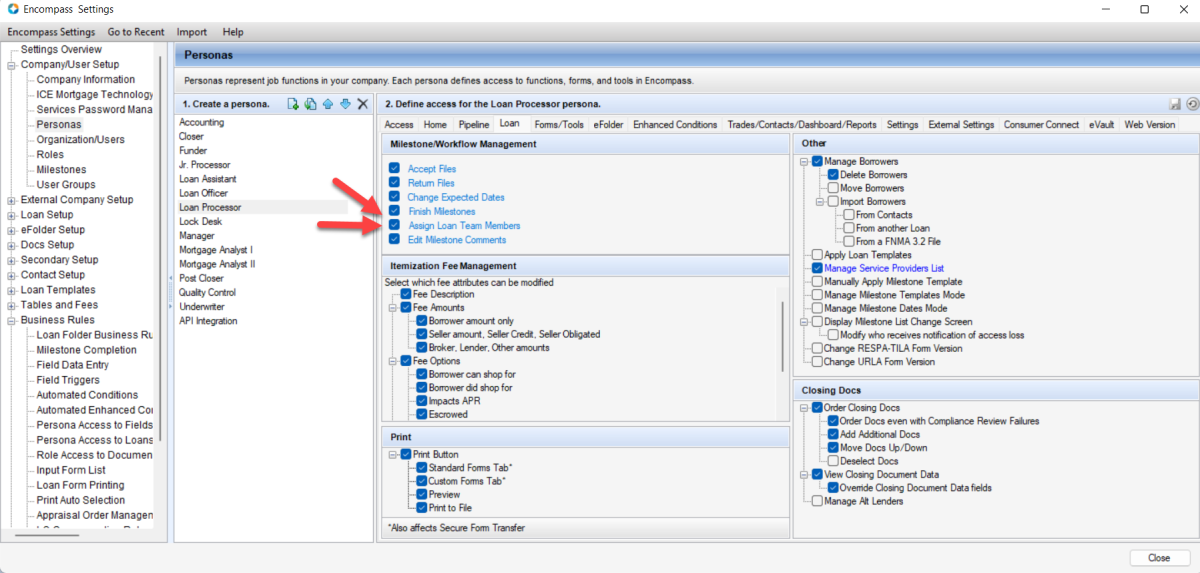Viewport: 1200px width, 573px height.
Task: Select the Underwriter persona in list
Action: click(x=204, y=307)
